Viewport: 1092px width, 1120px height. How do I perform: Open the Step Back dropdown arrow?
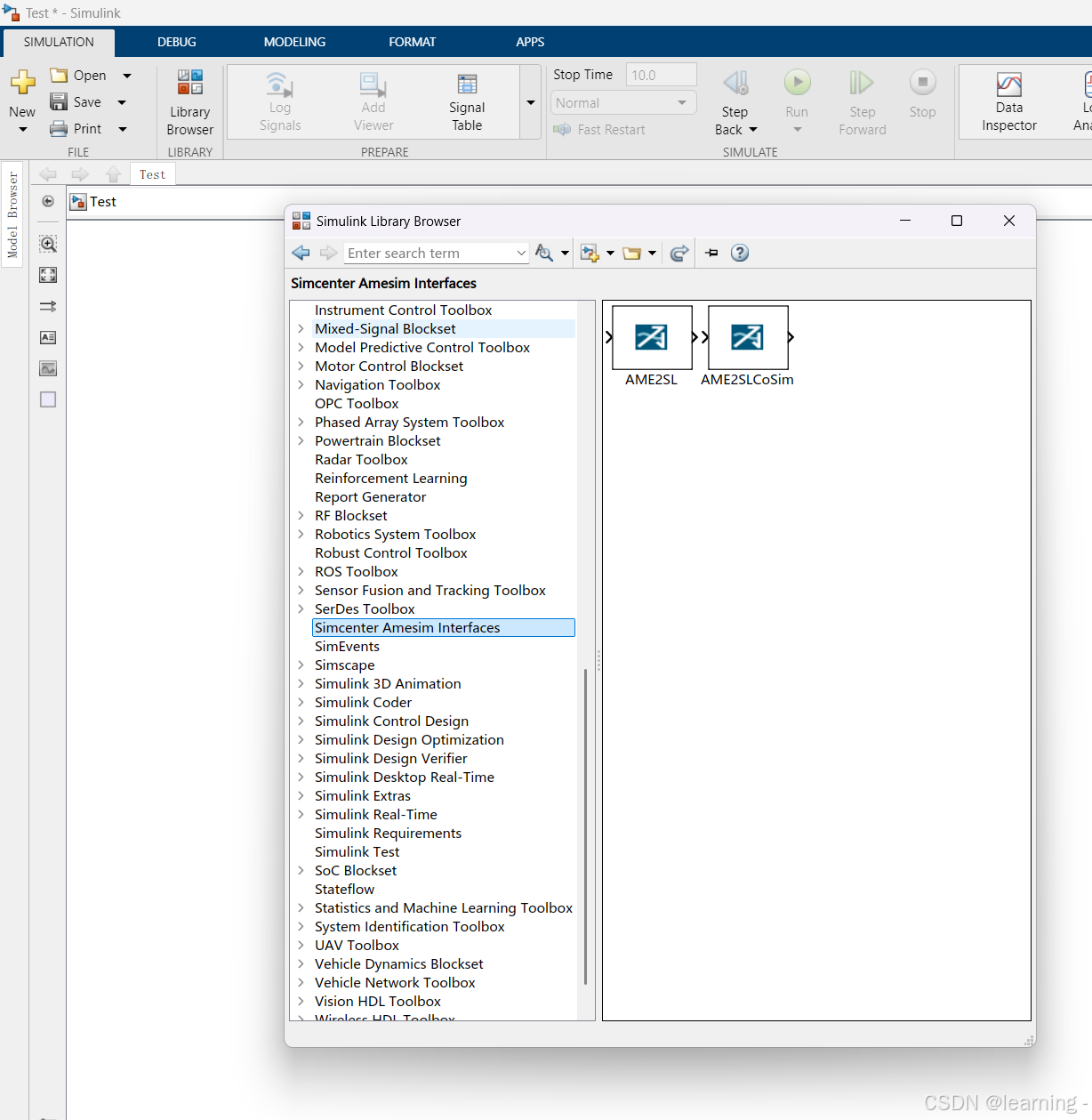point(753,130)
